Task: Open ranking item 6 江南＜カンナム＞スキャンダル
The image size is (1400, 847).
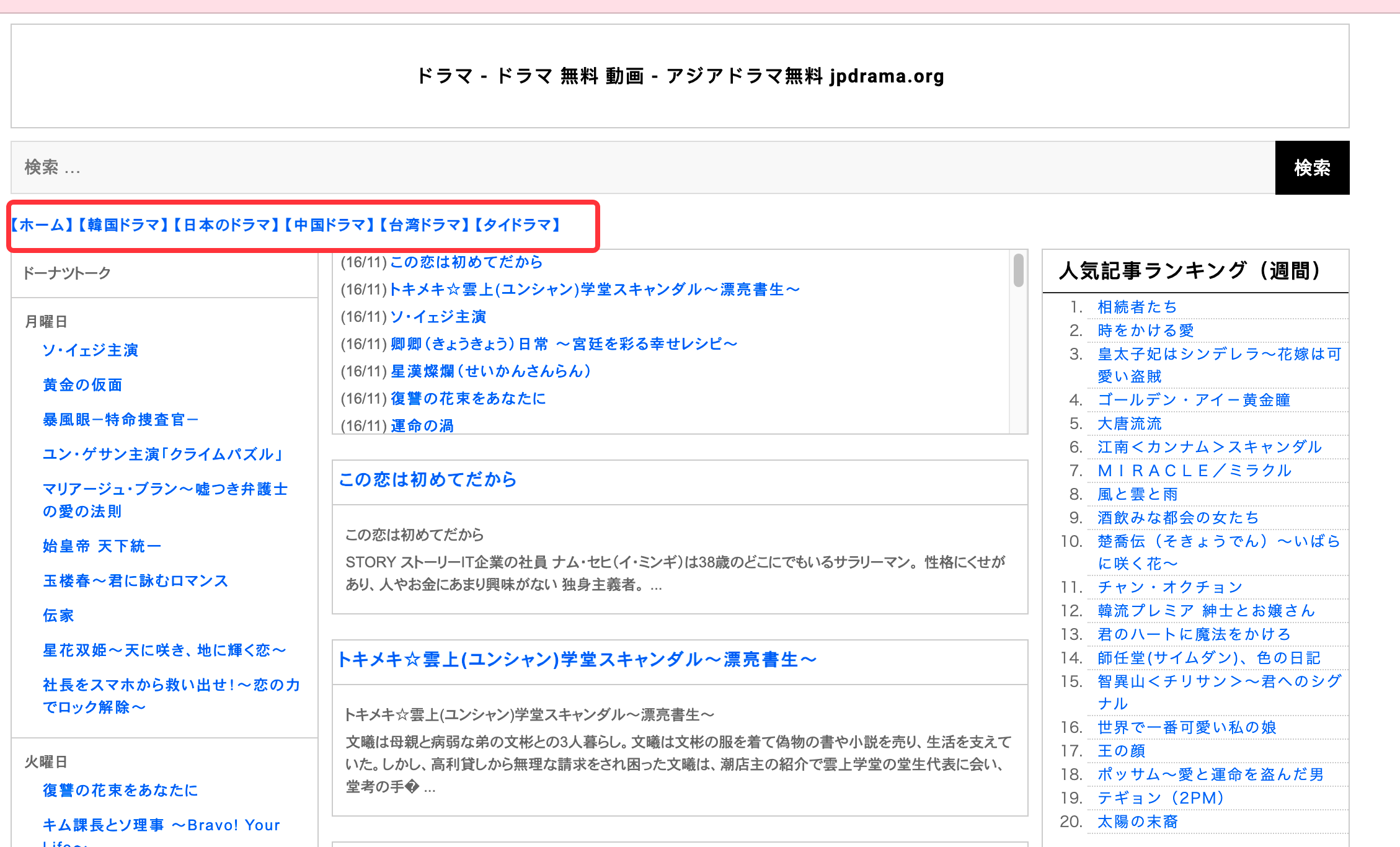Action: coord(1210,447)
